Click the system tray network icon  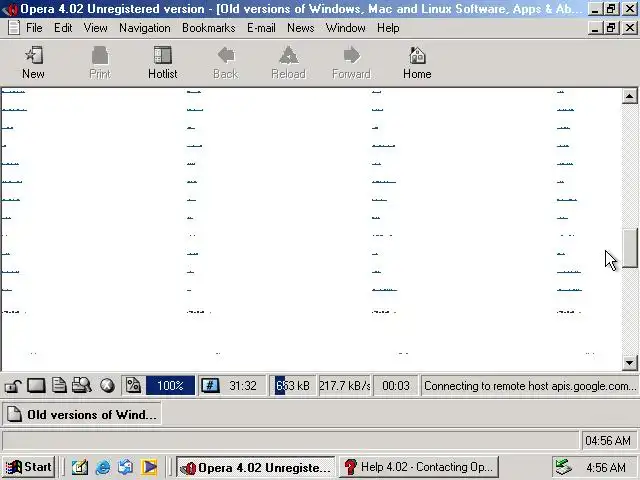(x=563, y=467)
